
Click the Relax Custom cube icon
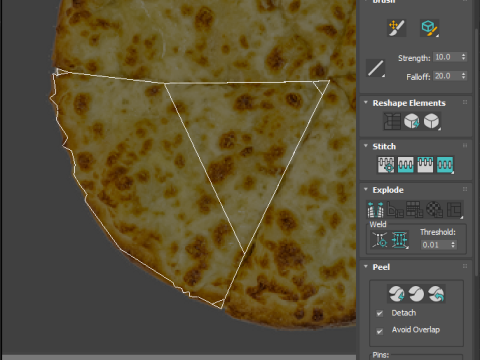click(x=432, y=121)
